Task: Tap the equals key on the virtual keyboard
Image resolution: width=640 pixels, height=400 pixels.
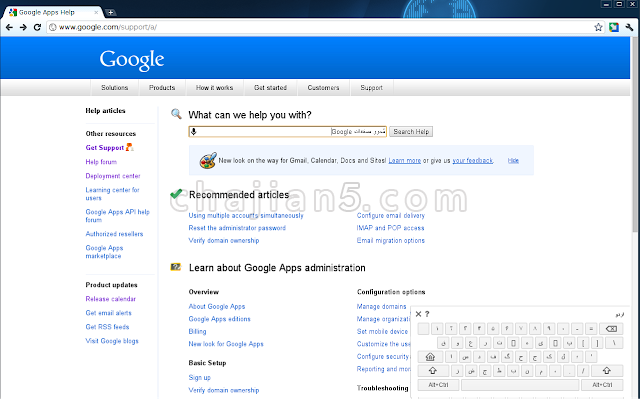Action: 591,329
